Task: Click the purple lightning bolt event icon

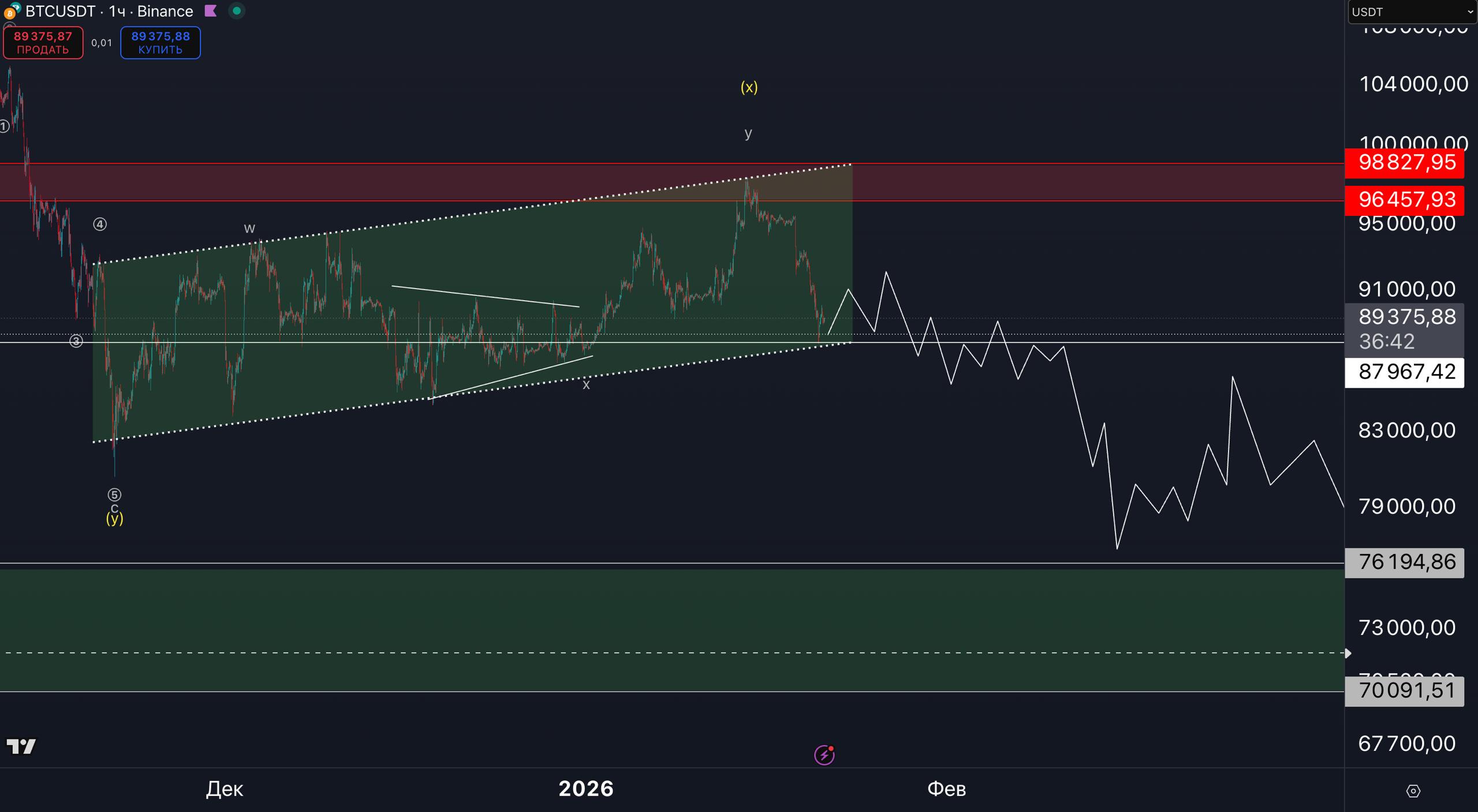Action: tap(824, 755)
